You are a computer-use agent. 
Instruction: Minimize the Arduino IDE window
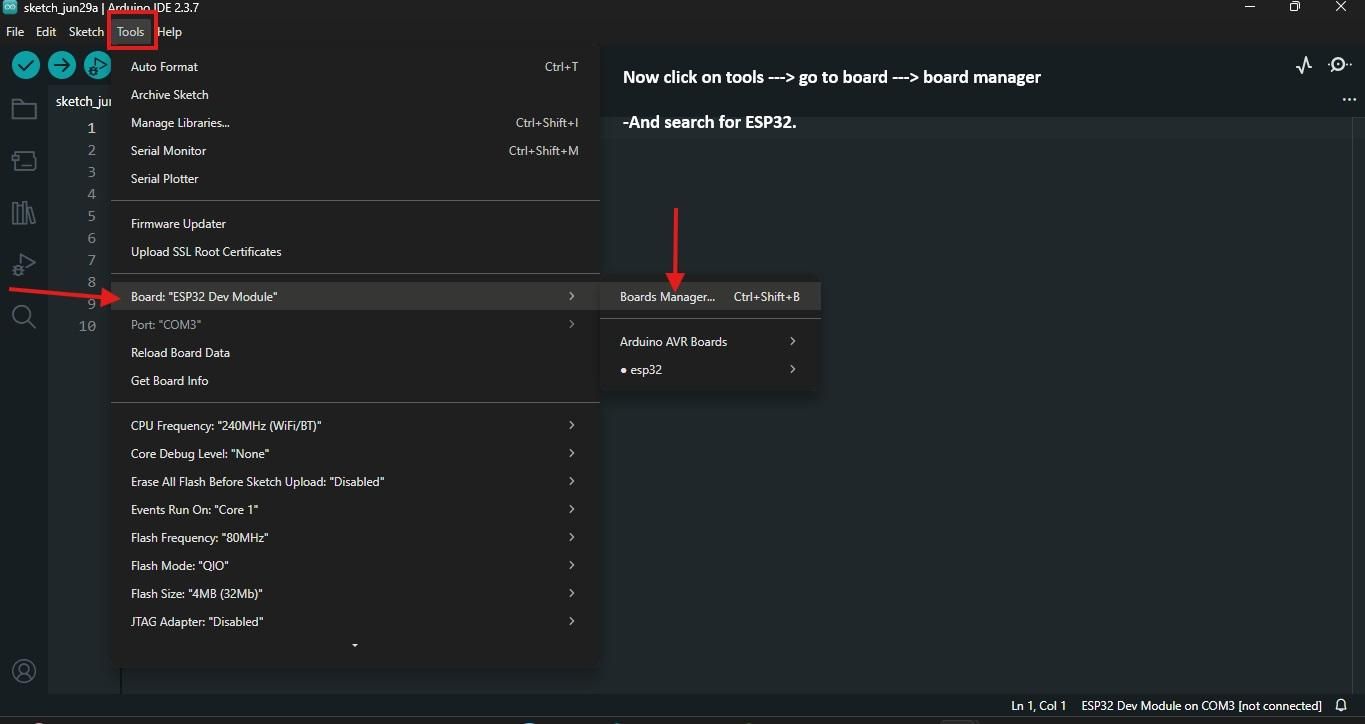(1250, 7)
